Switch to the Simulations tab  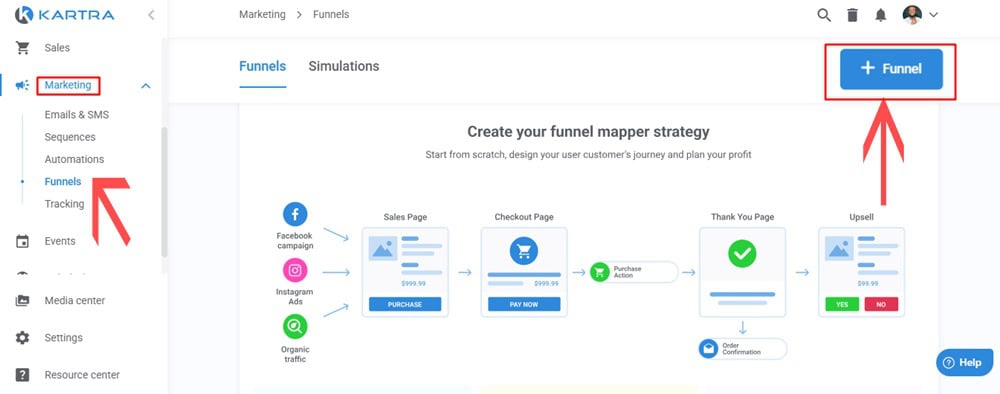click(x=344, y=66)
